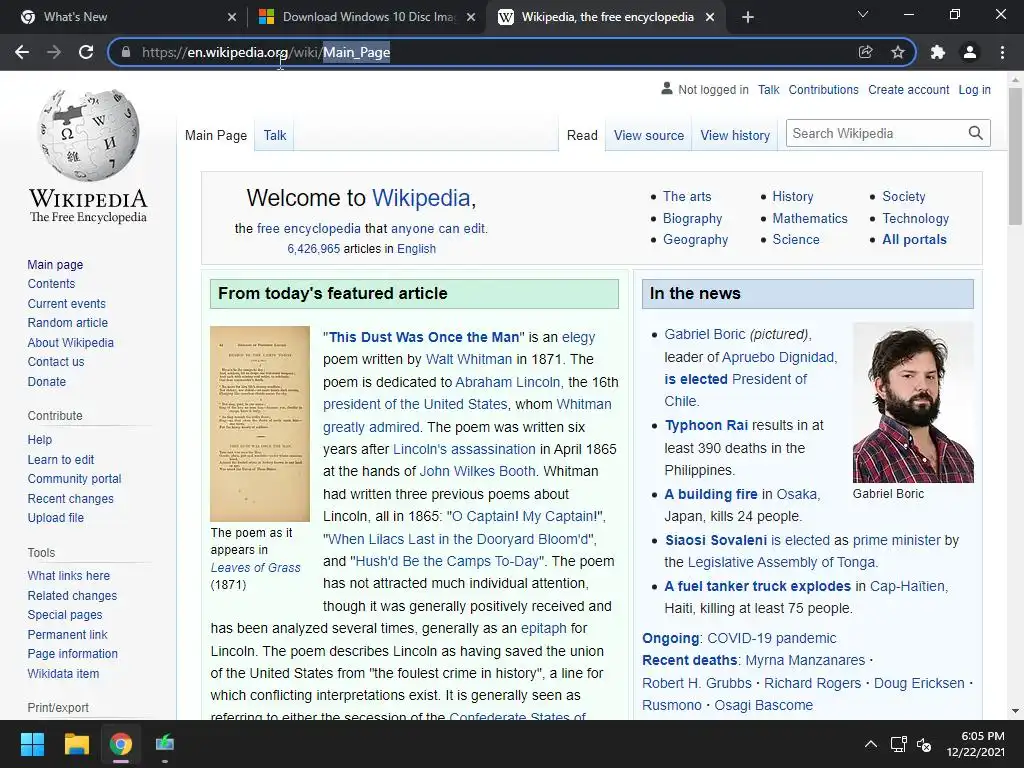Screen dimensions: 1024x768
Task: Open the View history tab
Action: [735, 135]
